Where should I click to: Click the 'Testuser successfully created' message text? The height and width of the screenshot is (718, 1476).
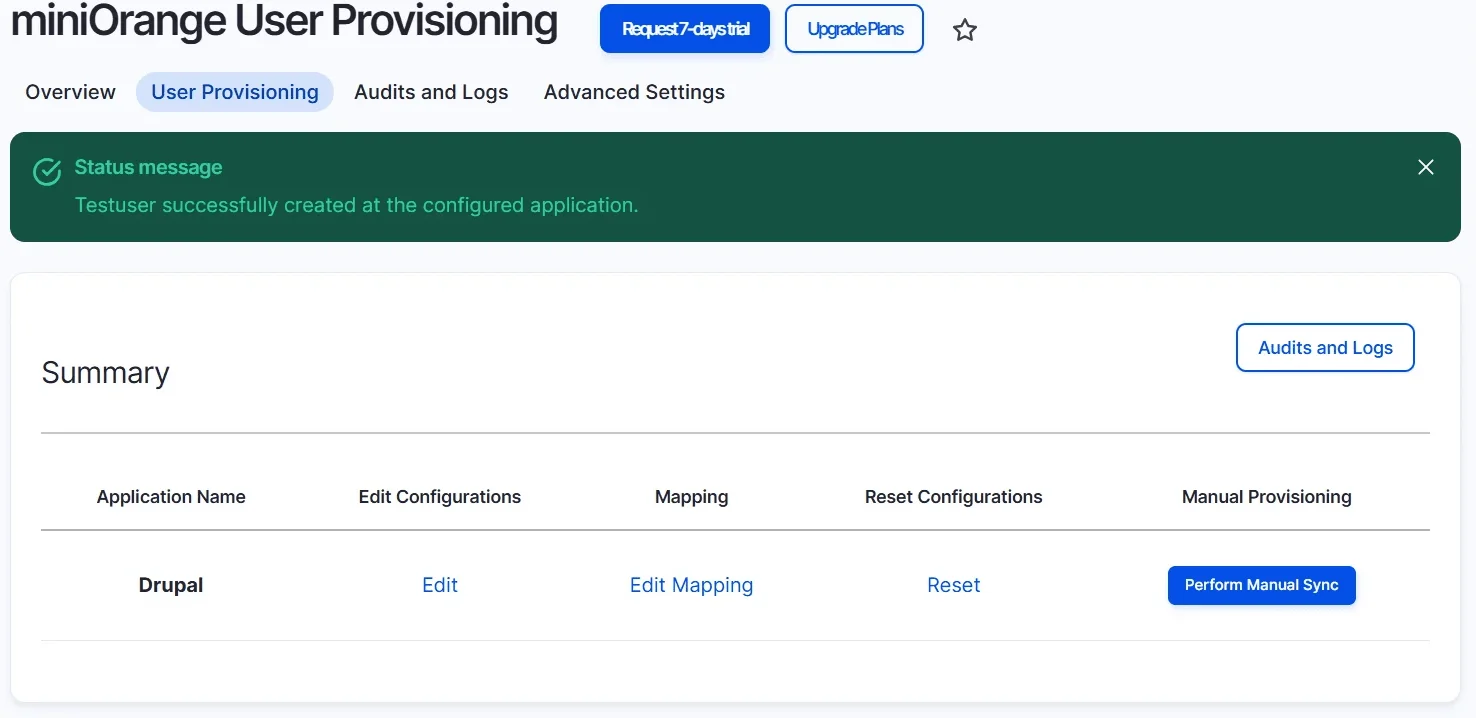[x=356, y=205]
